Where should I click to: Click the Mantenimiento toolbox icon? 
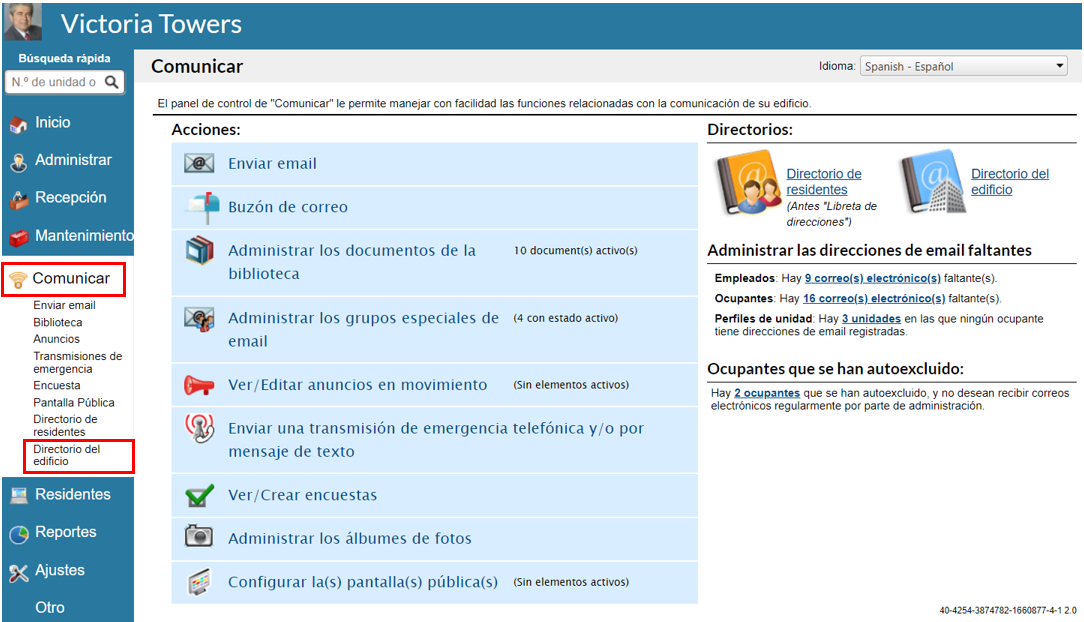pyautogui.click(x=19, y=237)
